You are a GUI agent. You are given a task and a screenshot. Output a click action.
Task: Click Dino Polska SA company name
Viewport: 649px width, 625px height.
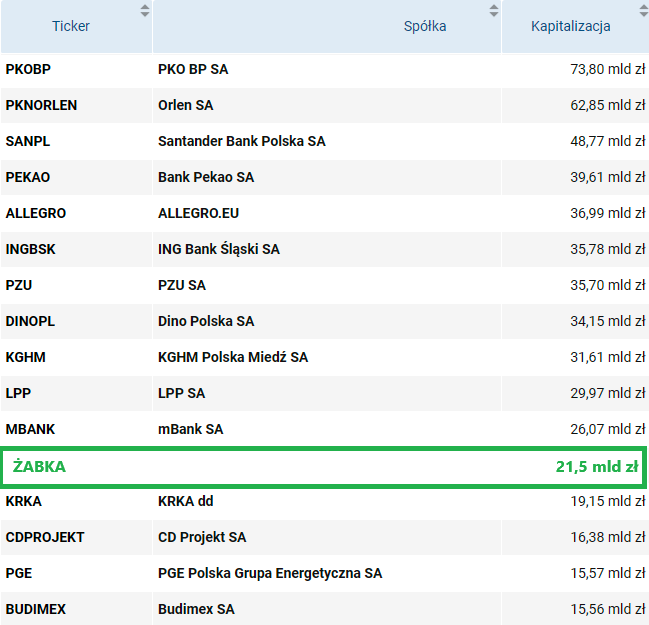pyautogui.click(x=206, y=321)
